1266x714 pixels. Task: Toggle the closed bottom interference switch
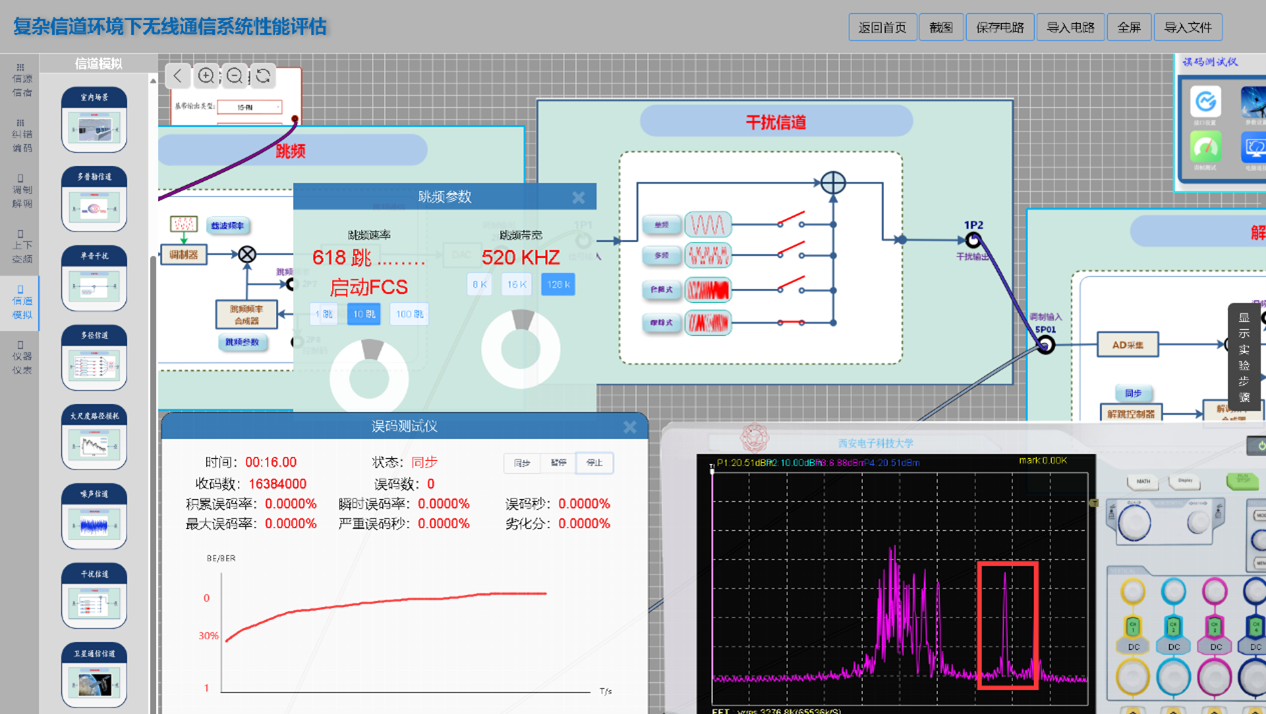click(792, 322)
